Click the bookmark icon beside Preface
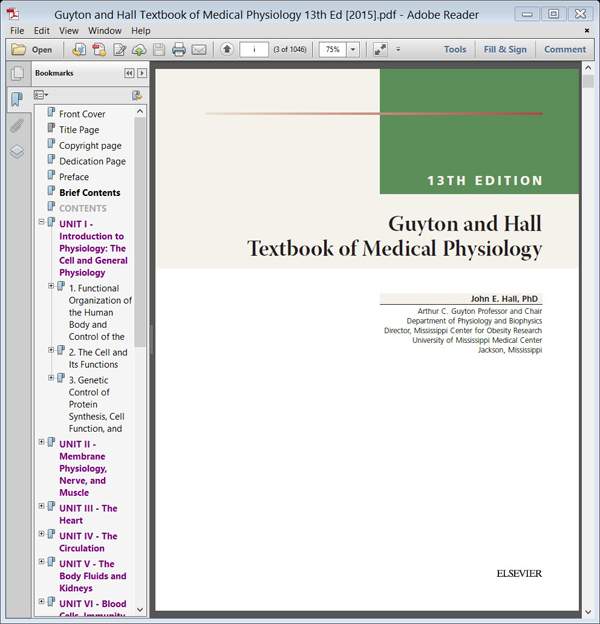Image resolution: width=600 pixels, height=624 pixels. [51, 175]
